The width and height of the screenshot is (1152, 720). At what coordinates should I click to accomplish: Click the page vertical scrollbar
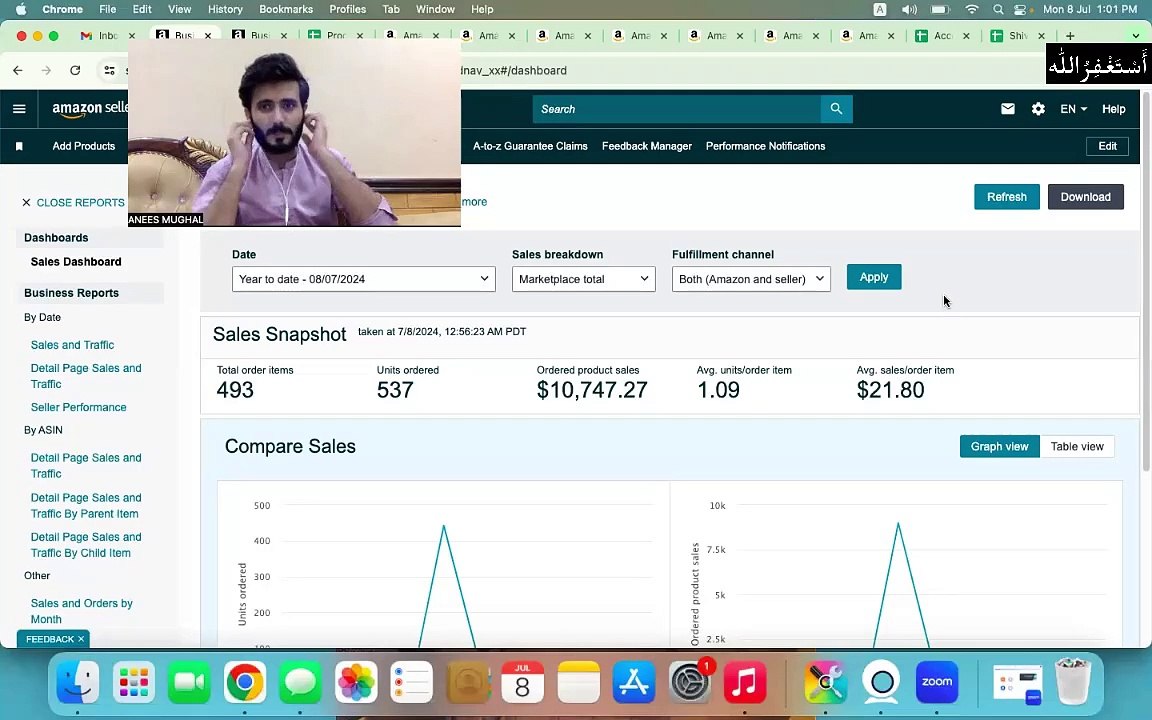coord(1146,279)
